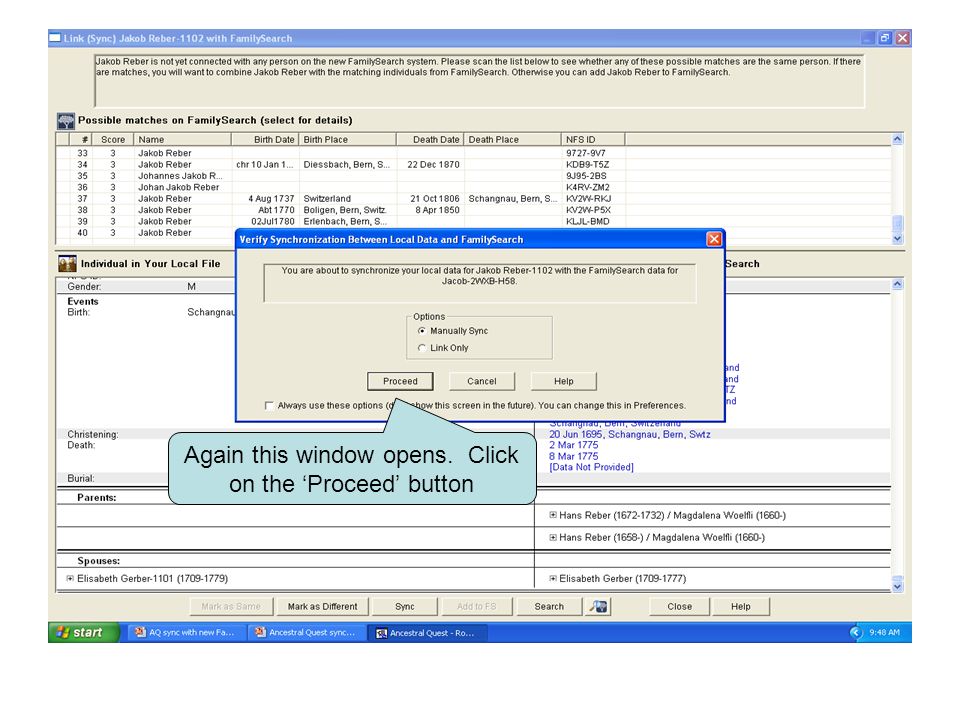
Task: Click FamilySearch death date 2 Mar 1775
Action: point(573,445)
